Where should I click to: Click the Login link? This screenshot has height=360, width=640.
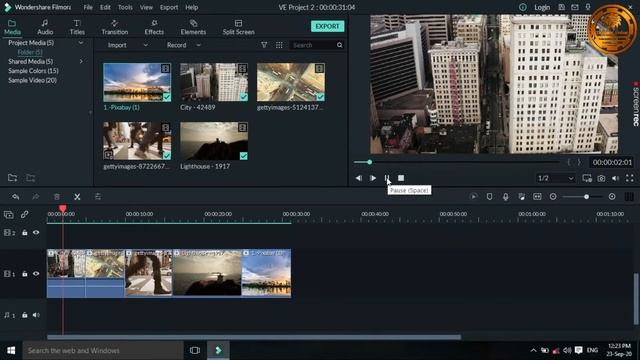click(x=542, y=7)
